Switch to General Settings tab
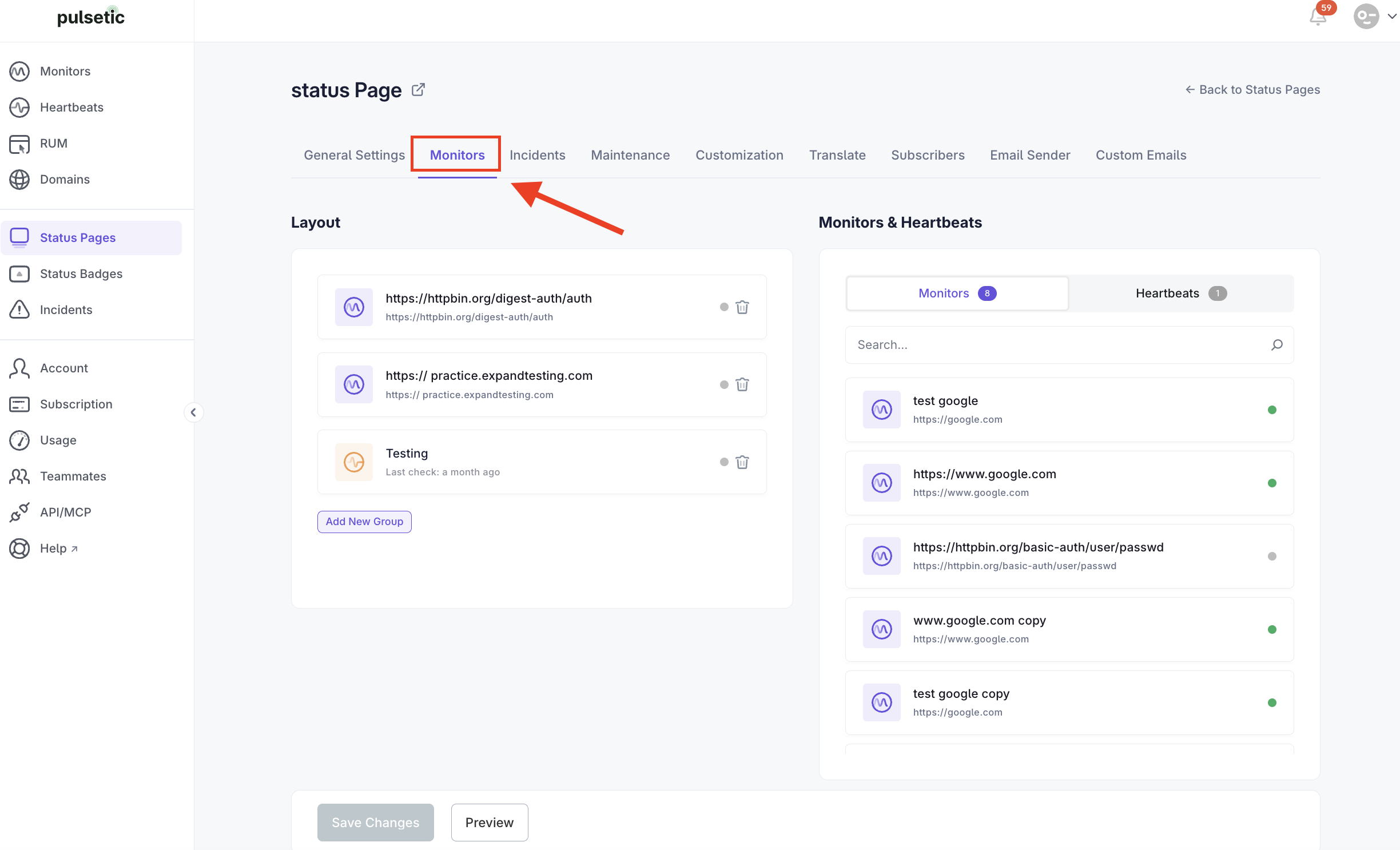The image size is (1400, 850). pyautogui.click(x=355, y=155)
